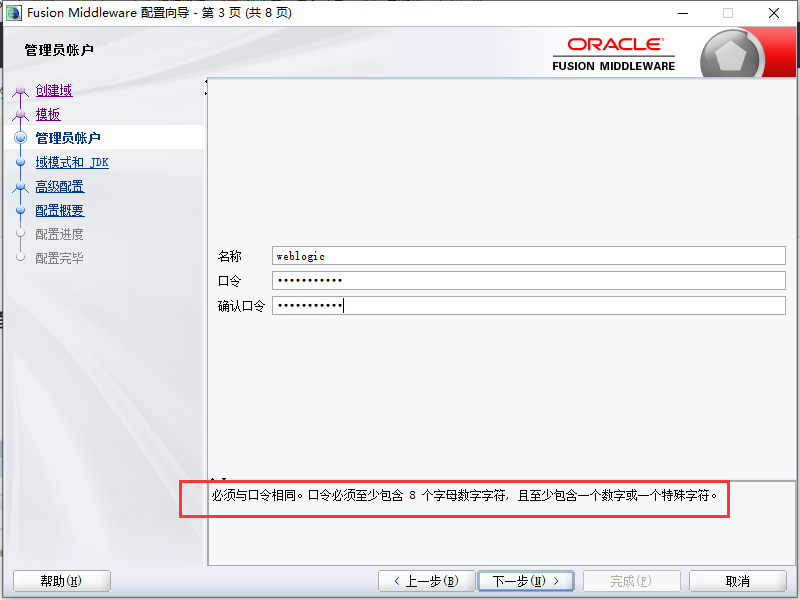The height and width of the screenshot is (600, 800).
Task: Go to the 模板 step link
Action: 48,114
